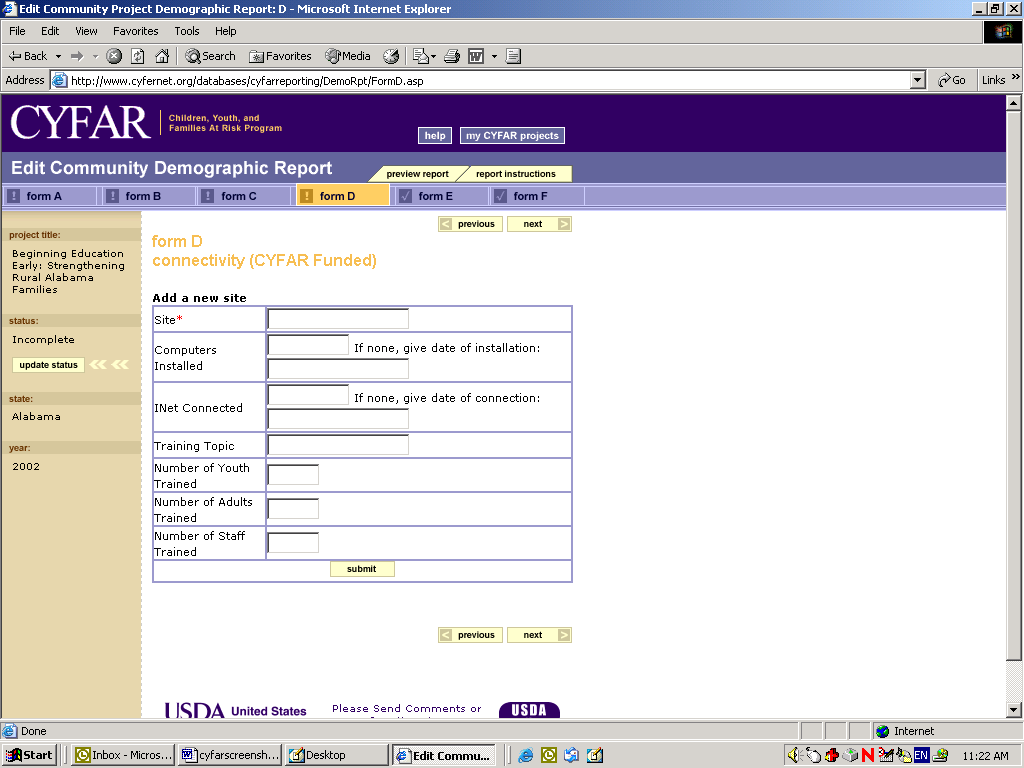The image size is (1024, 768).
Task: Click the Training Topic field
Action: click(x=338, y=445)
